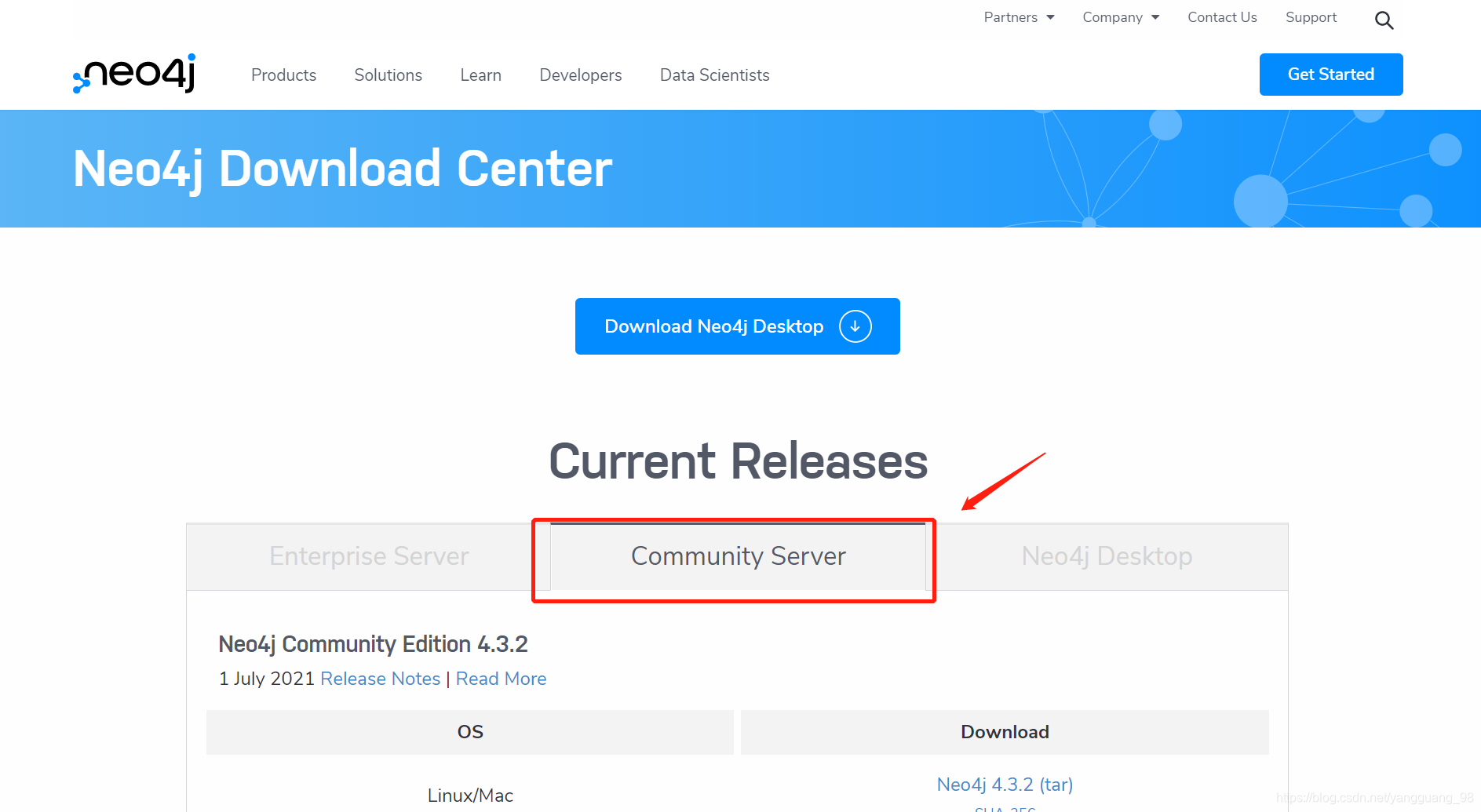
Task: Click the OS column header
Action: [x=470, y=732]
